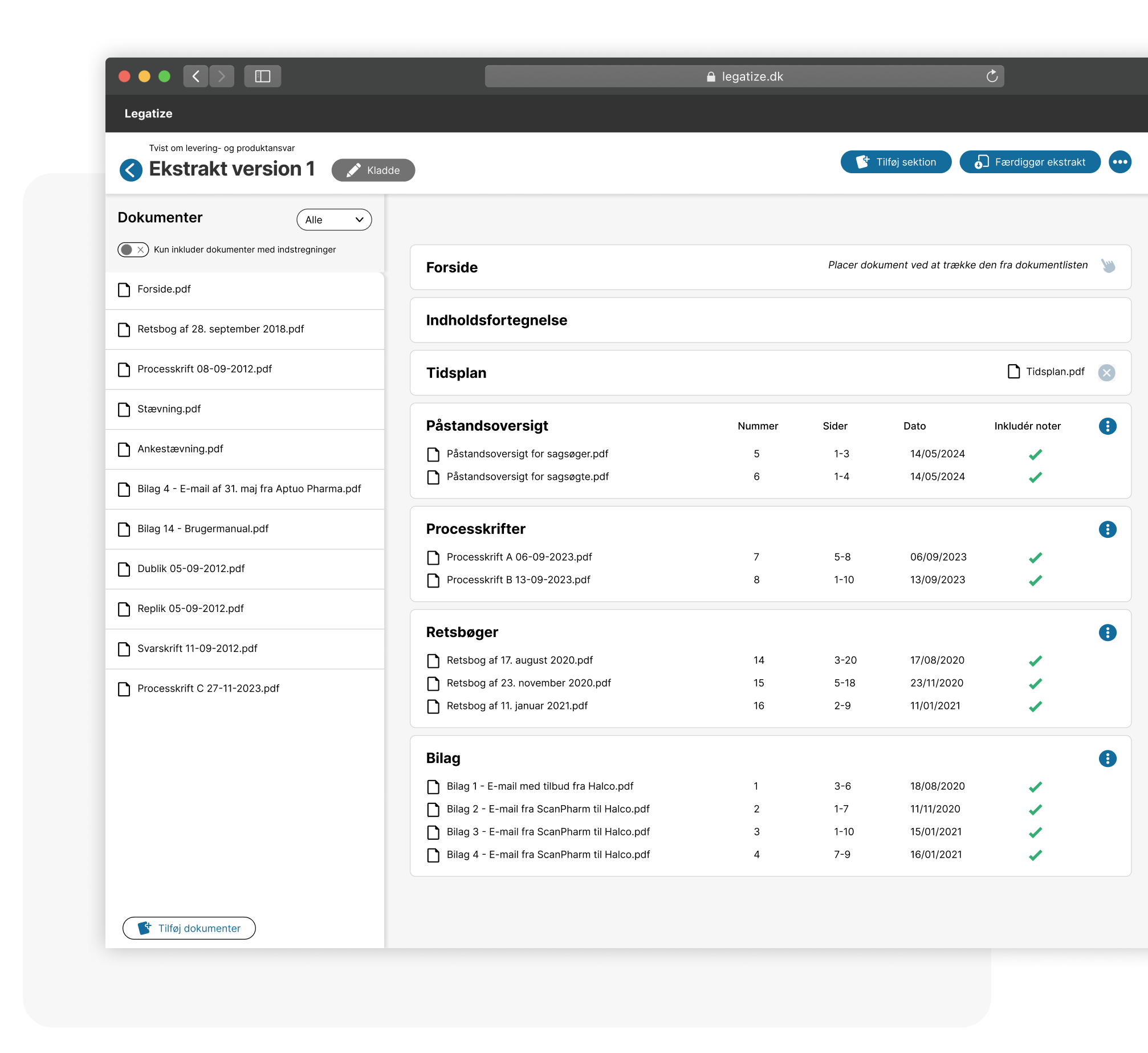
Task: Toggle include notes for Processkrift B 13-09-2023.pdf
Action: pyautogui.click(x=1036, y=580)
